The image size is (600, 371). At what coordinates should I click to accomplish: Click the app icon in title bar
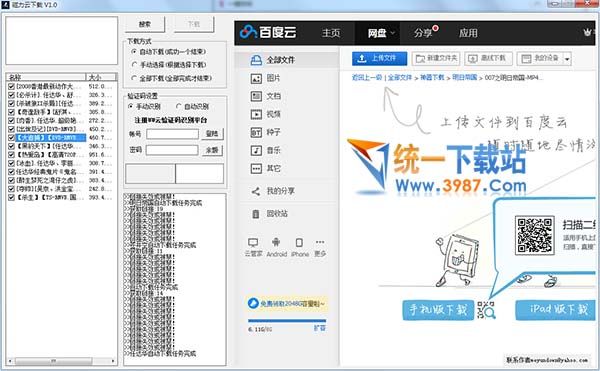(x=5, y=5)
